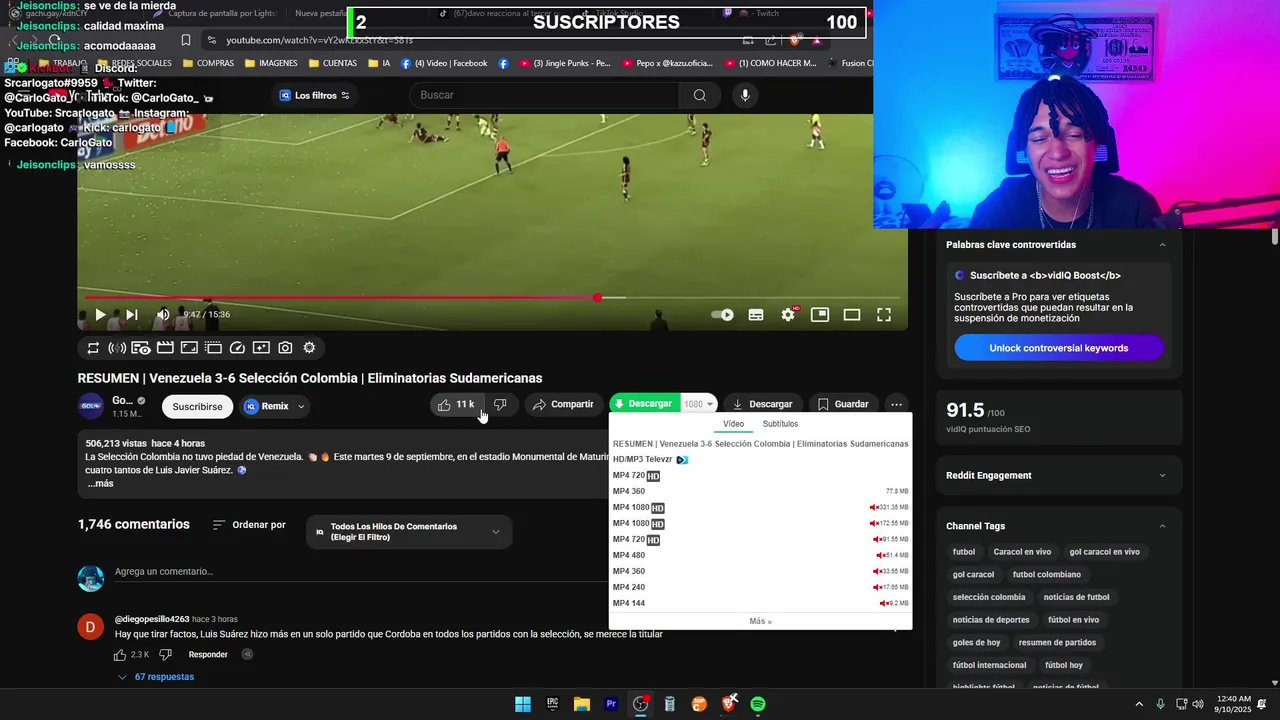Open the COMPRAS bookmarks folder
The image size is (1280, 720).
click(207, 63)
